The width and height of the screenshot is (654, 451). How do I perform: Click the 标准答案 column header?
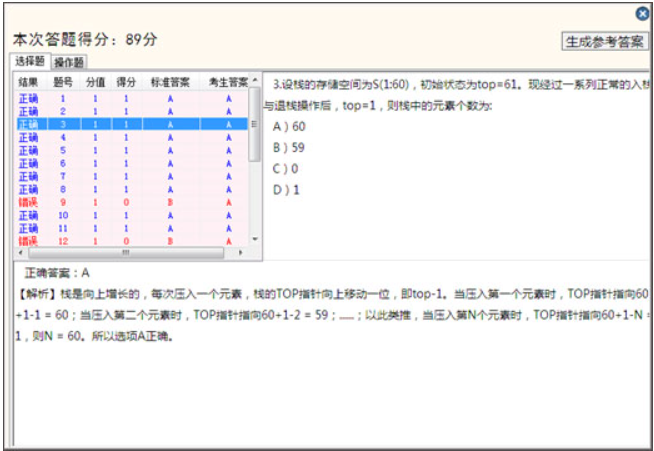(170, 82)
